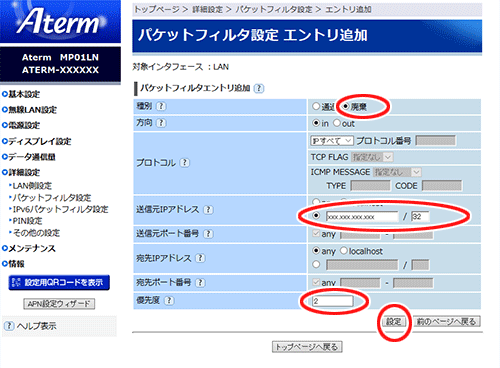Select out direction radio button

(x=337, y=123)
